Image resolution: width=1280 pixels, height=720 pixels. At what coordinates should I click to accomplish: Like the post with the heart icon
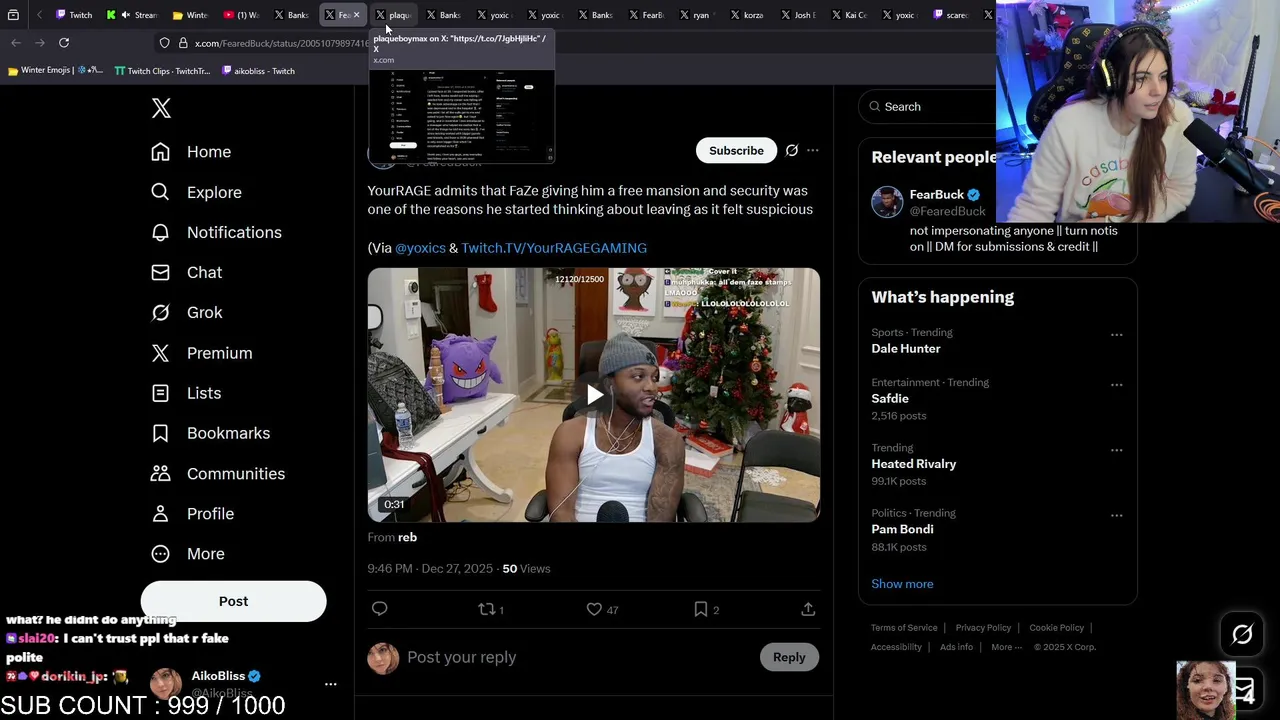coord(594,608)
